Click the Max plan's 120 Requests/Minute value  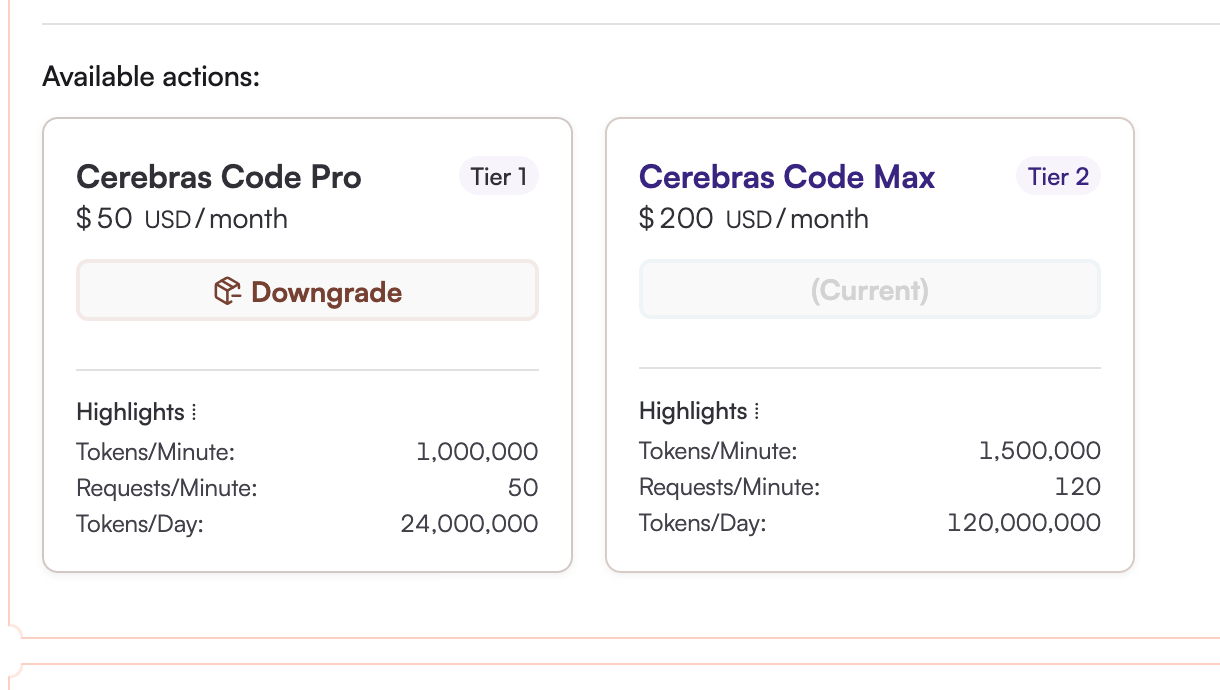pyautogui.click(x=1078, y=487)
